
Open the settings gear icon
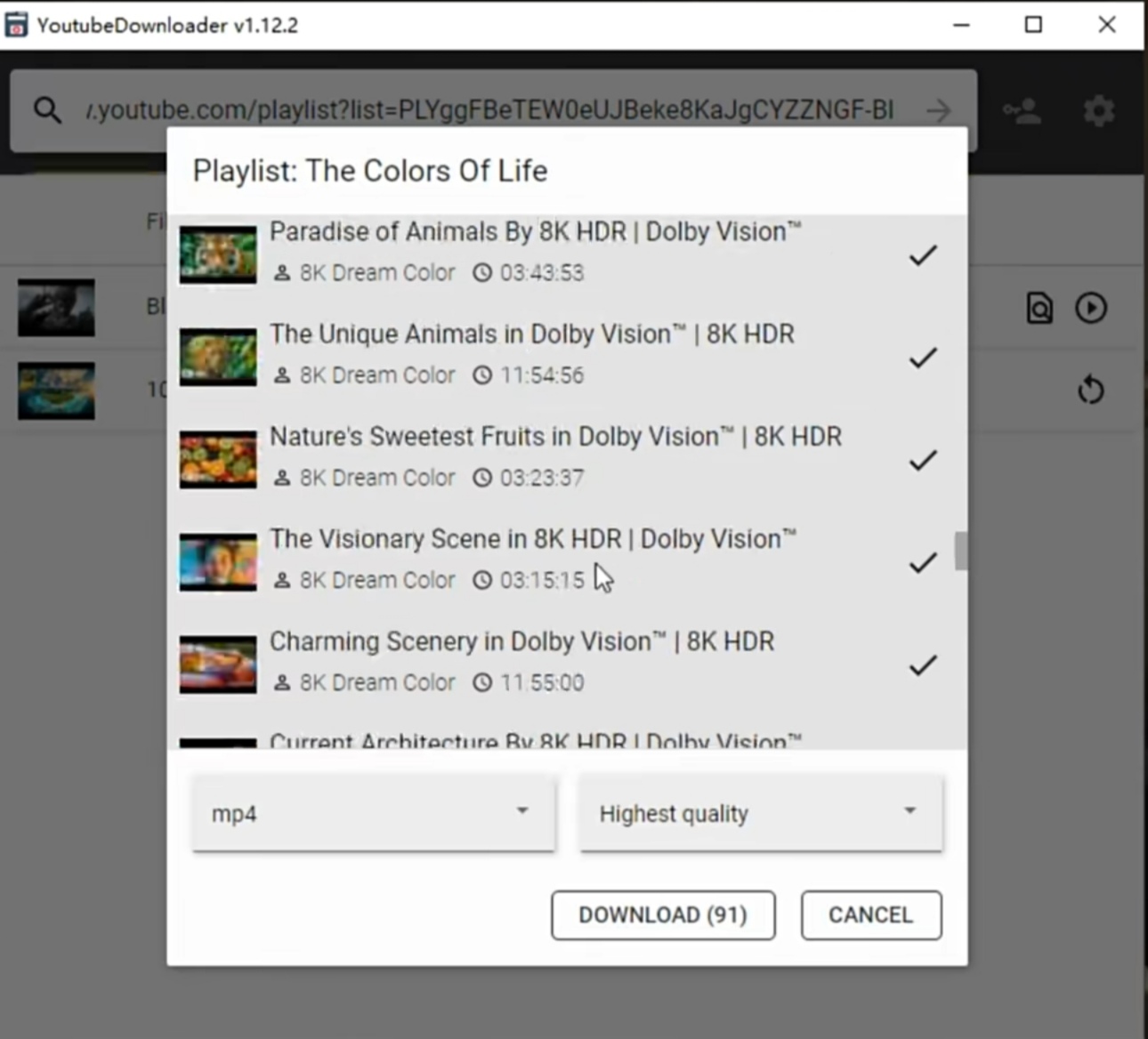pyautogui.click(x=1098, y=111)
